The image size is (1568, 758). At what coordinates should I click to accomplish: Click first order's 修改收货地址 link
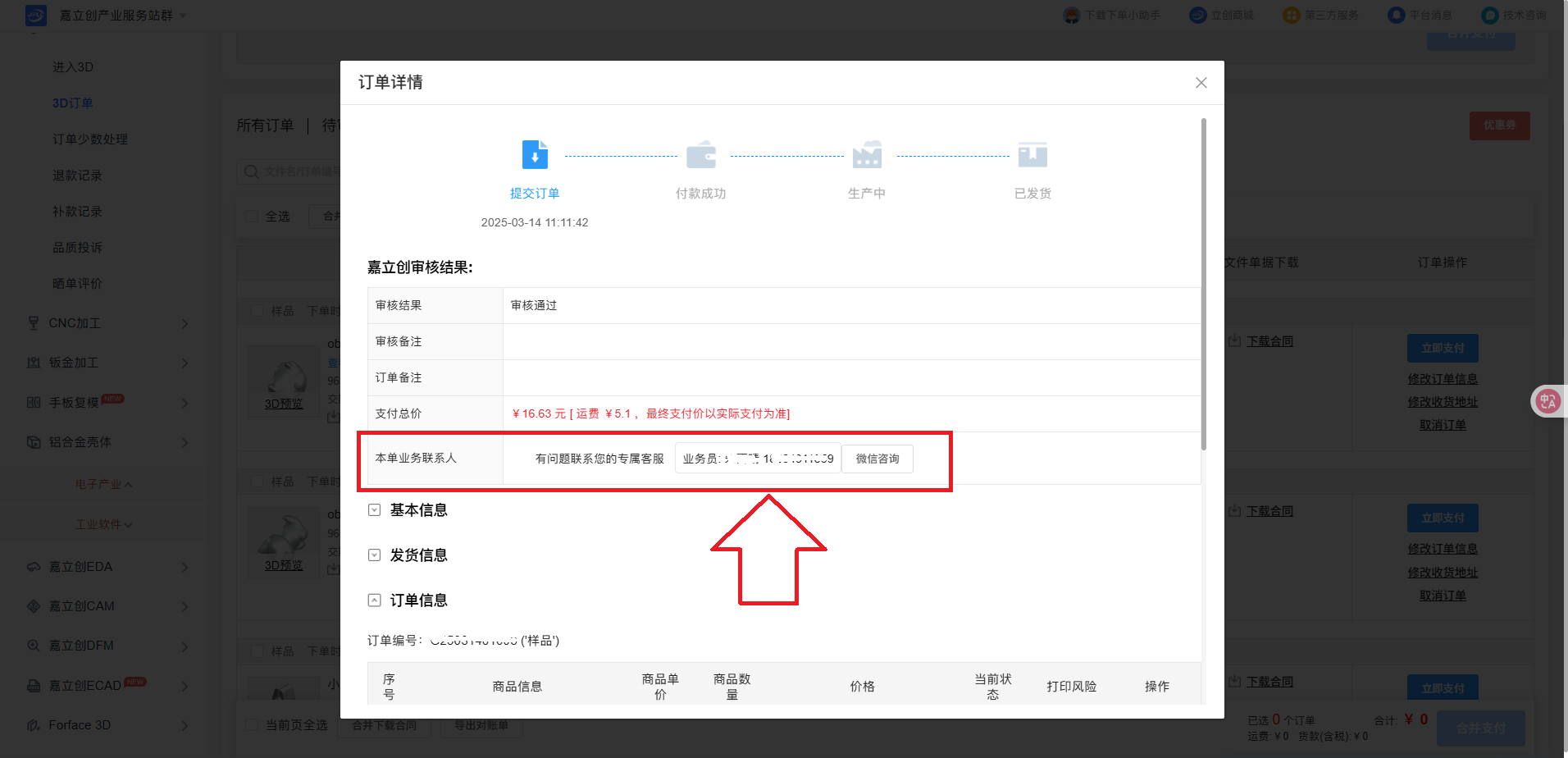point(1443,402)
